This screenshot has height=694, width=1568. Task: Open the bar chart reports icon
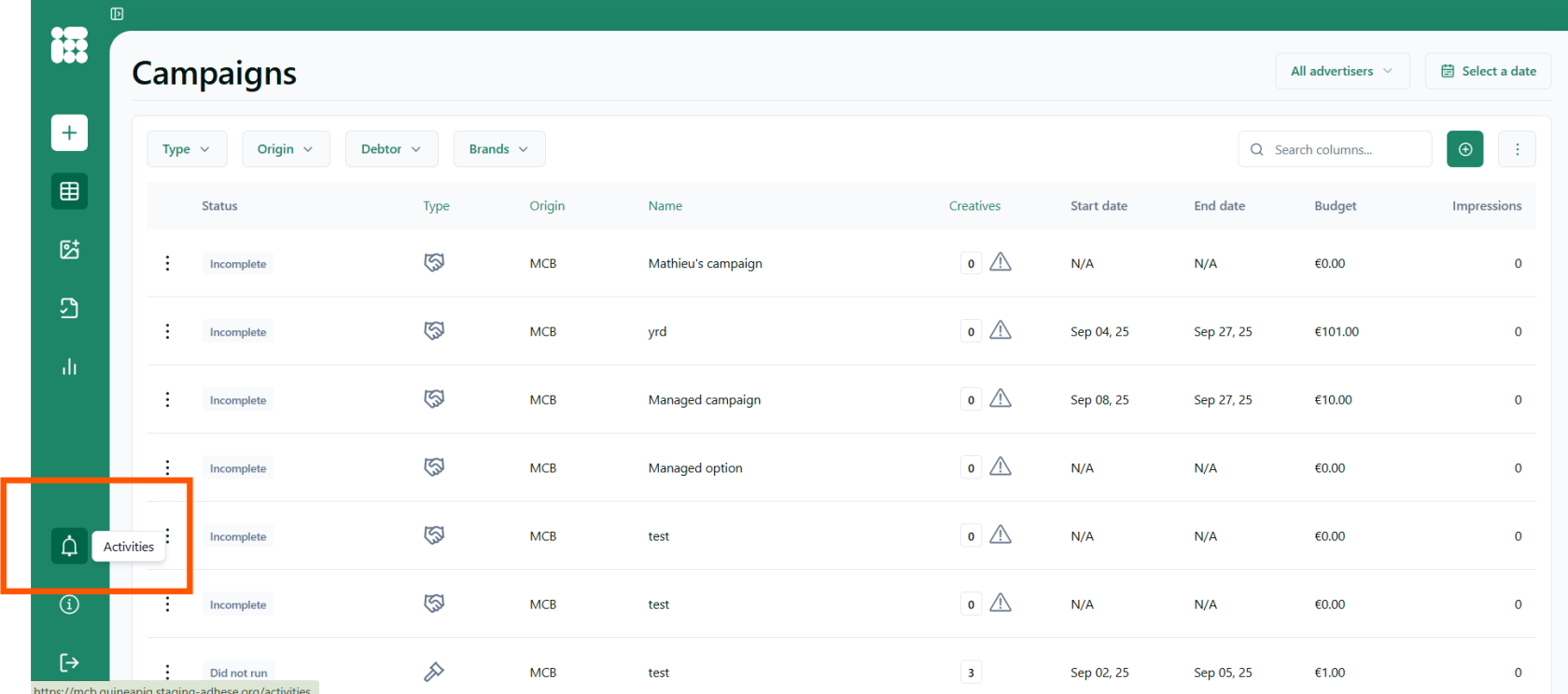(69, 367)
